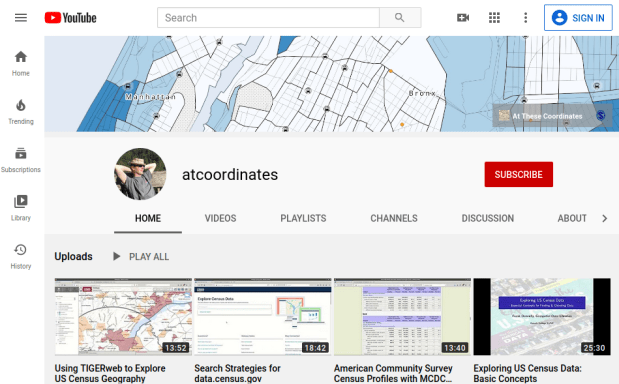The image size is (619, 384).
Task: Open Subscriptions in the sidebar
Action: pyautogui.click(x=21, y=160)
